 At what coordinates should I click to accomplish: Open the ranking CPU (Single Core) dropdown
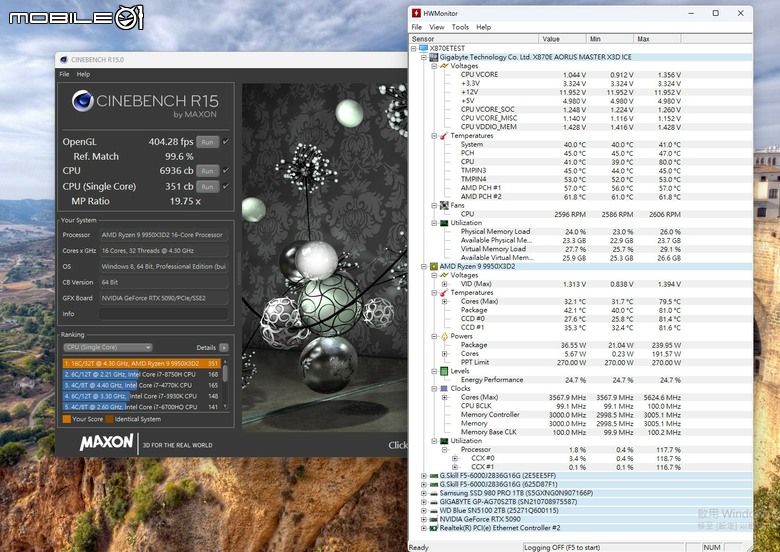point(107,347)
